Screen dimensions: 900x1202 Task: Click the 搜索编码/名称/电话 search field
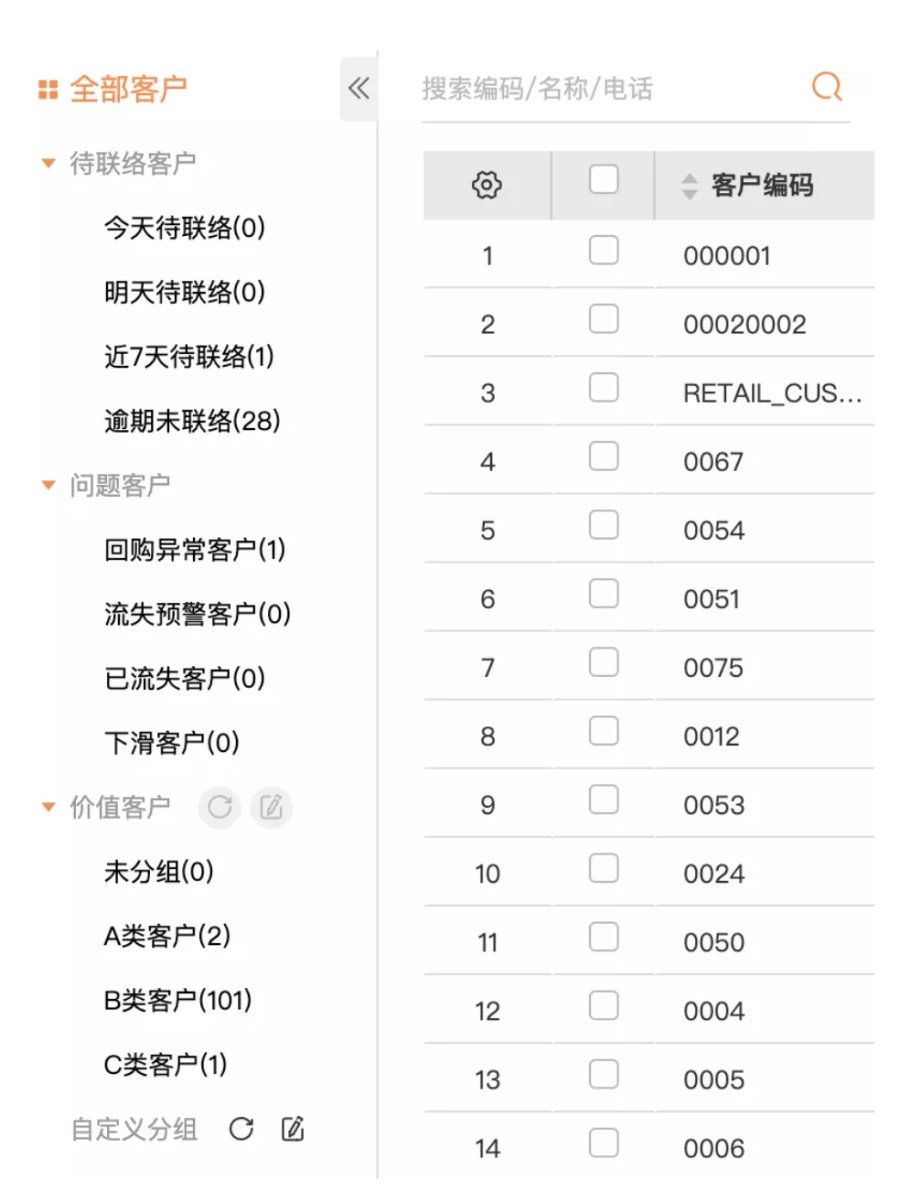[x=600, y=89]
